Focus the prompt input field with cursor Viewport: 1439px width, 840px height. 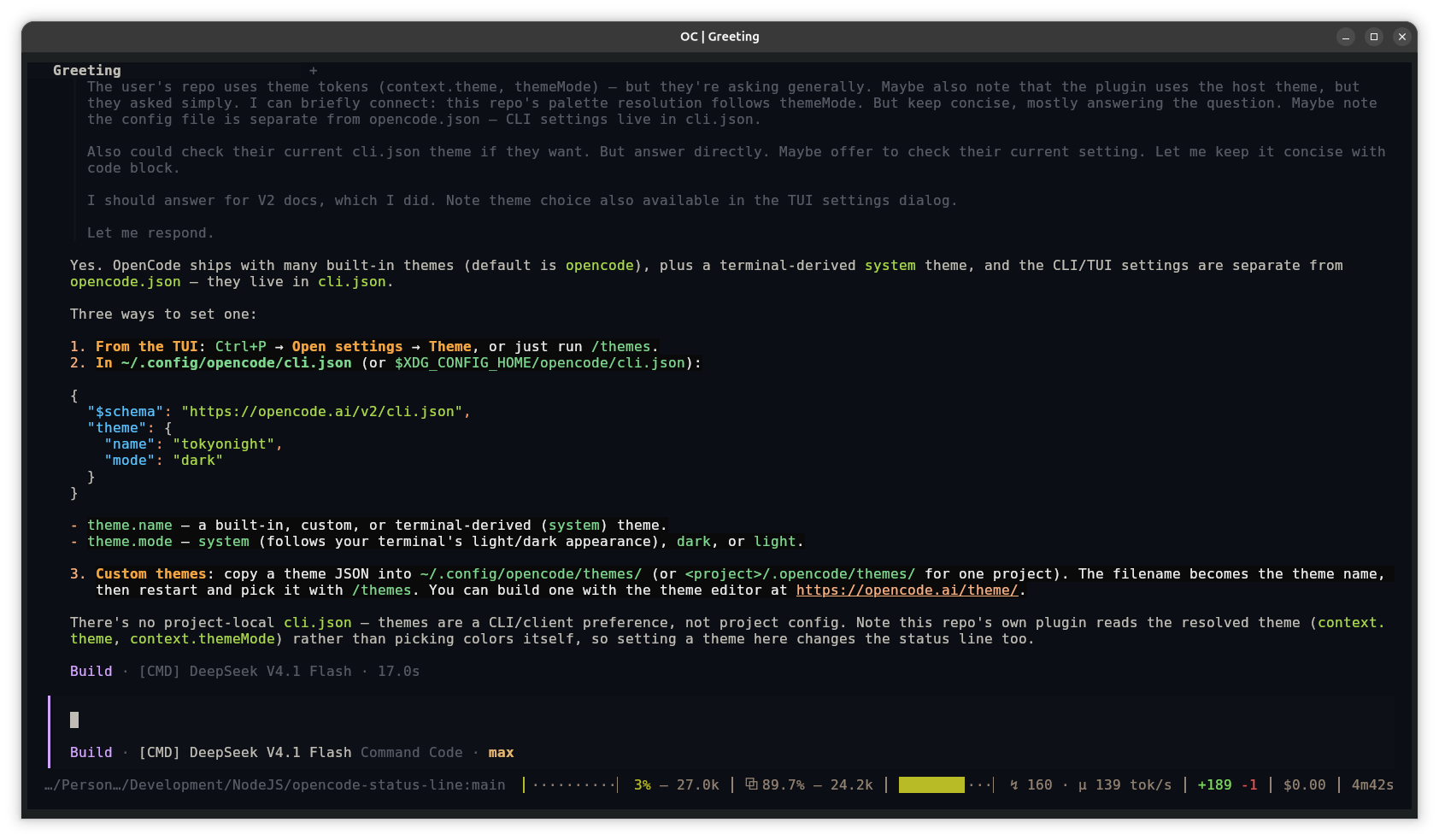[x=722, y=720]
